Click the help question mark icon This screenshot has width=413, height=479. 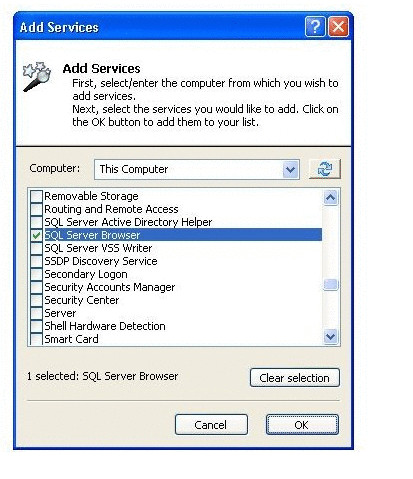click(315, 27)
